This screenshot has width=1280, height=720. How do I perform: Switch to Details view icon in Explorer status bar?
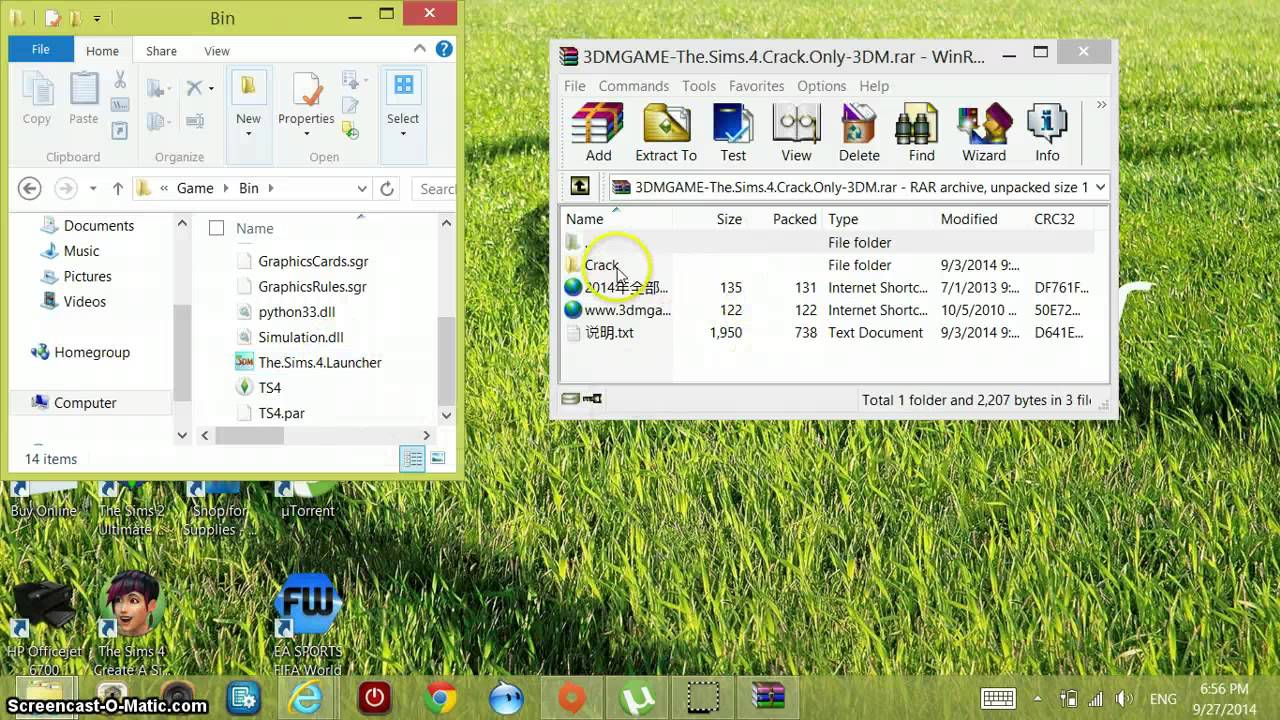pyautogui.click(x=412, y=459)
